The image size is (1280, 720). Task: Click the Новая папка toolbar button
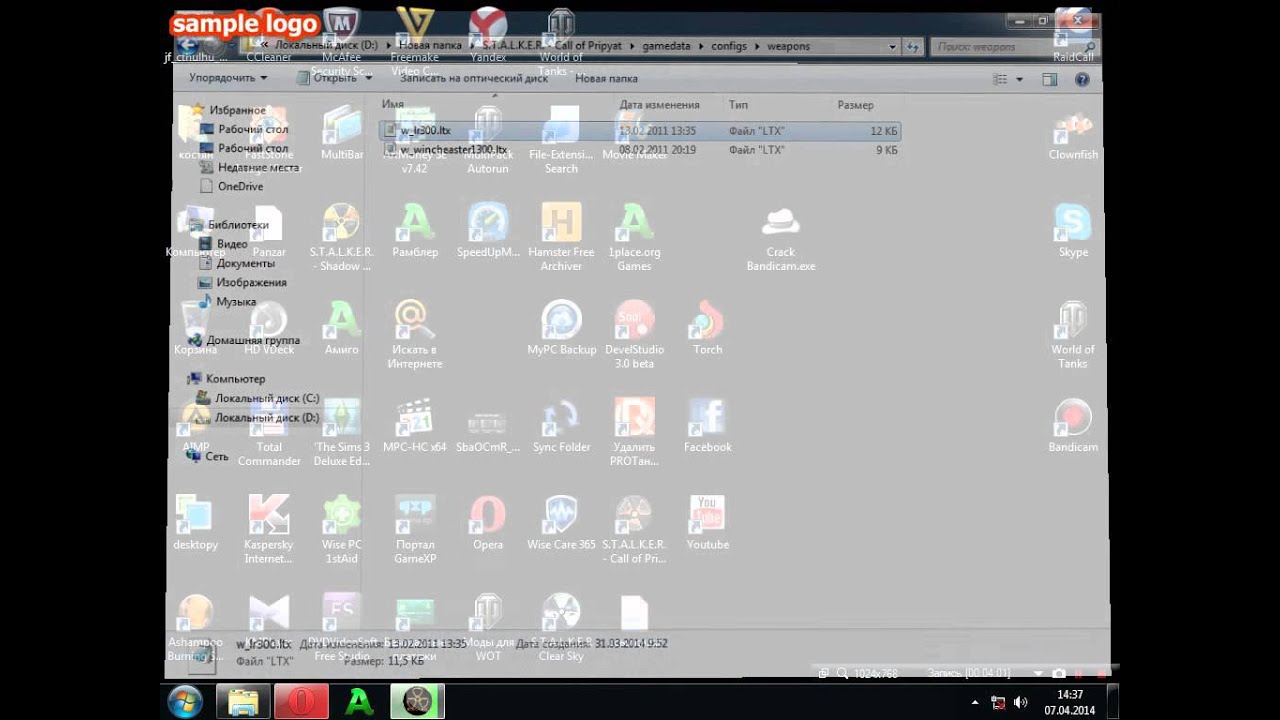coord(606,78)
